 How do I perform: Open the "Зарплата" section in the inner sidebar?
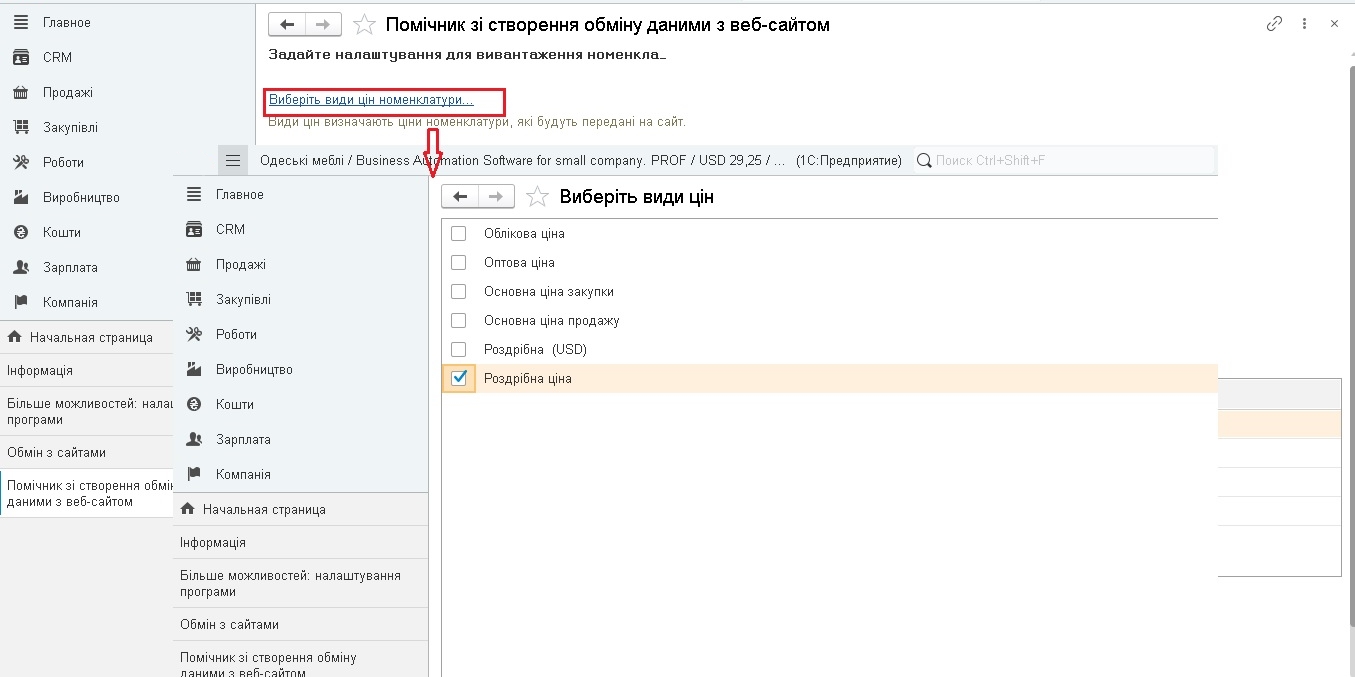pyautogui.click(x=243, y=439)
